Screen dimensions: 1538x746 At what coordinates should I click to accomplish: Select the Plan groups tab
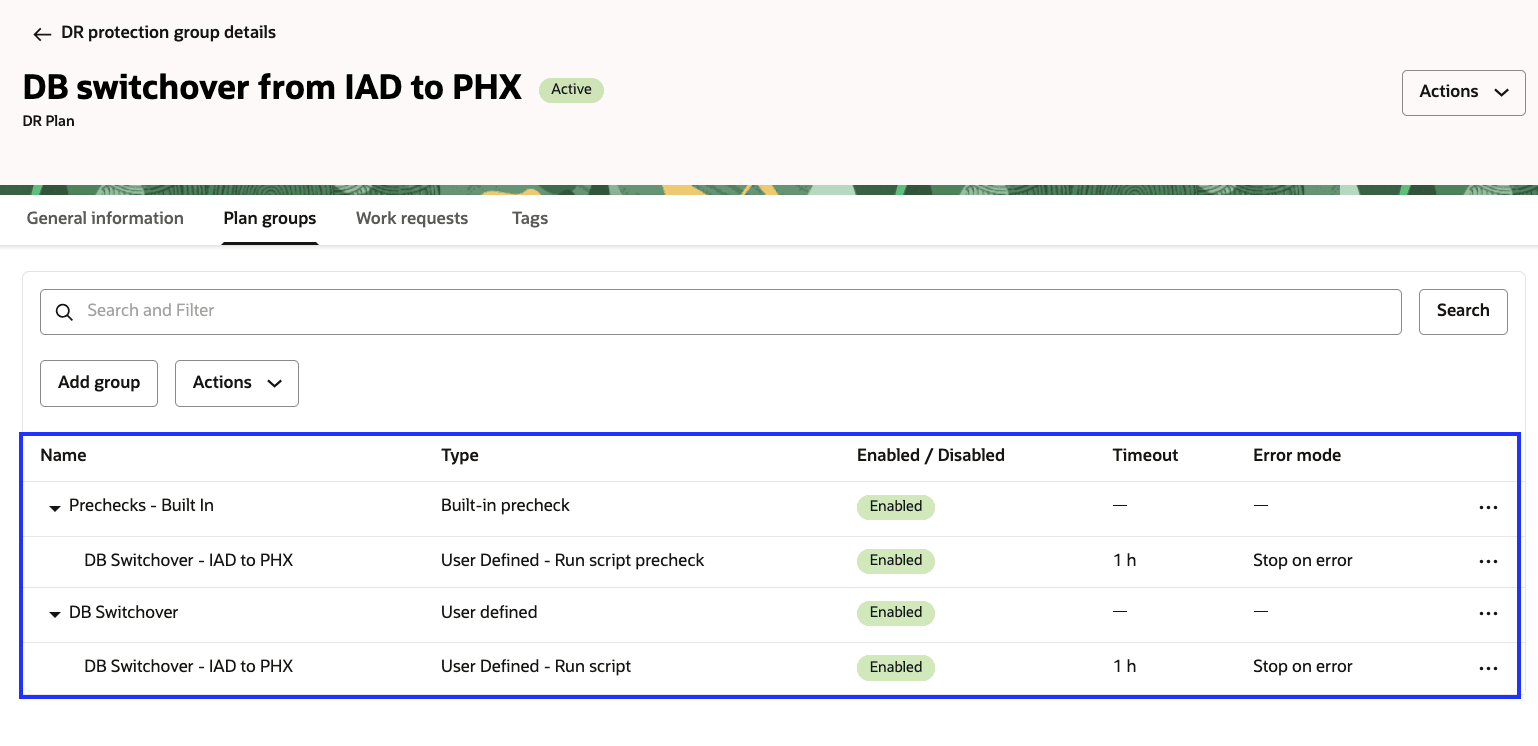pyautogui.click(x=269, y=218)
